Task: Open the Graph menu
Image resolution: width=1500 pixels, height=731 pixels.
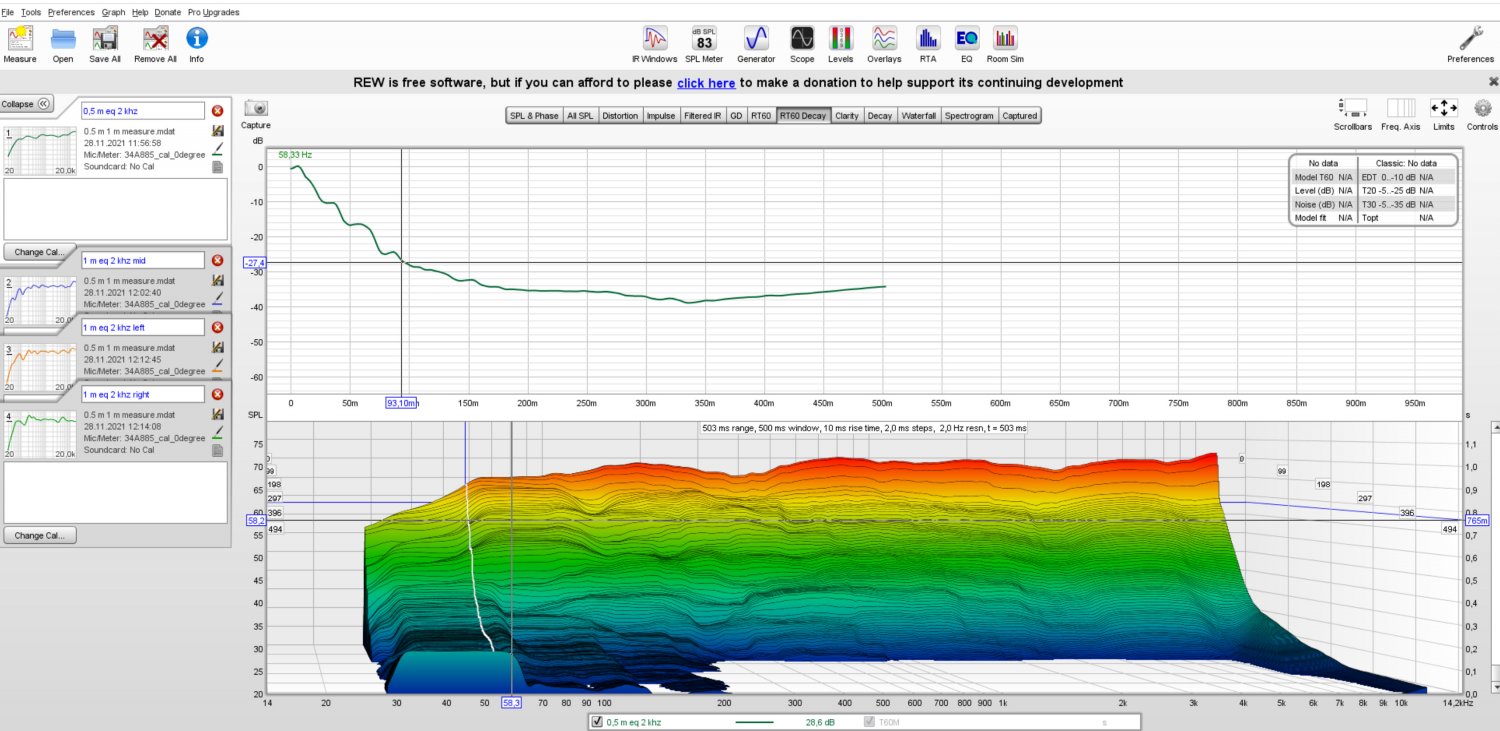Action: pos(113,12)
